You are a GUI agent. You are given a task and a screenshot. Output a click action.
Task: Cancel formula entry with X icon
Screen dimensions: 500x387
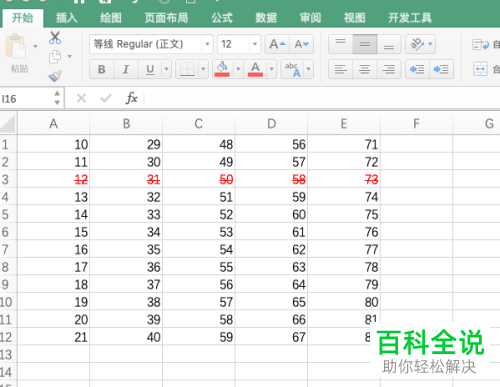[81, 98]
